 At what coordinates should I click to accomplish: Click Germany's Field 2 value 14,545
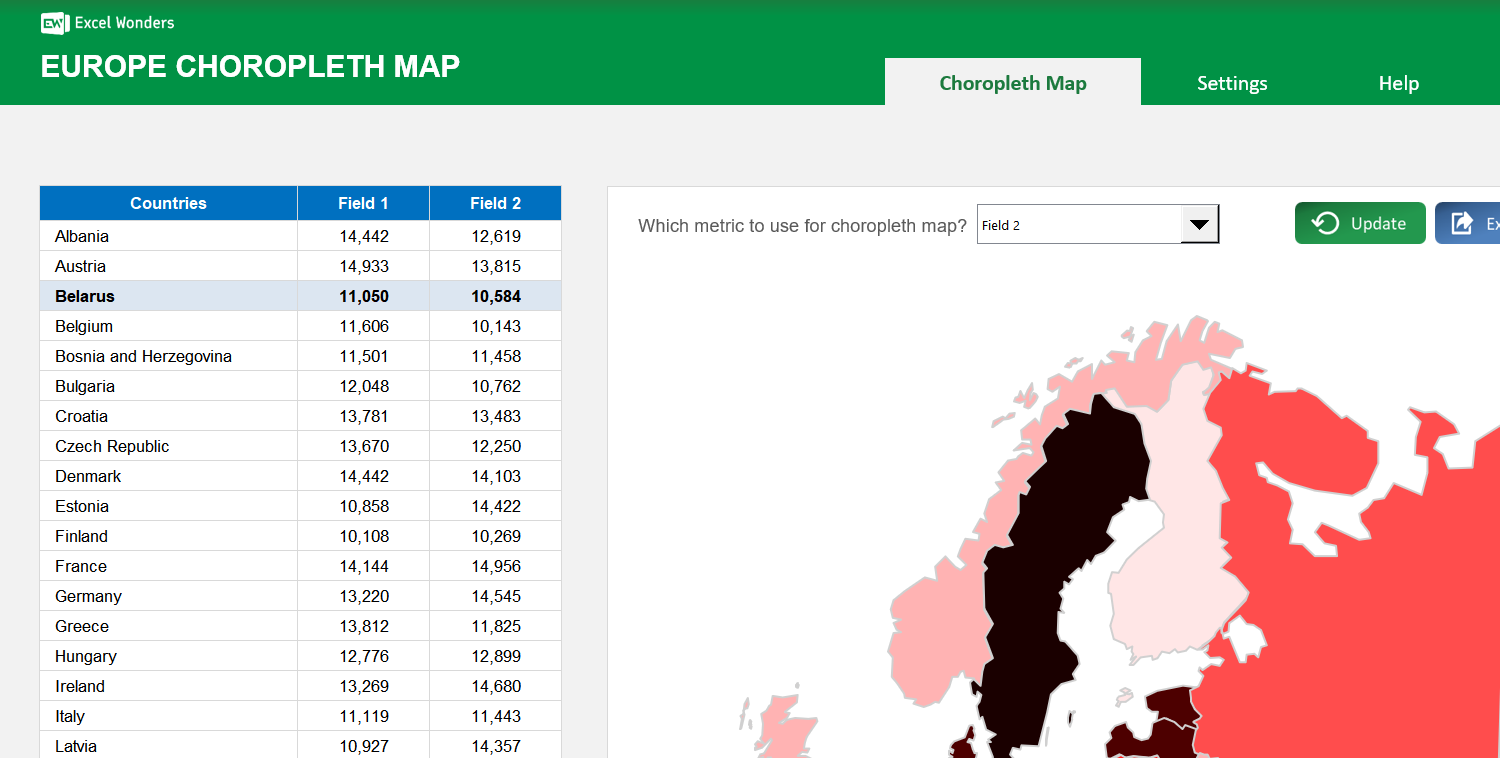tap(495, 596)
